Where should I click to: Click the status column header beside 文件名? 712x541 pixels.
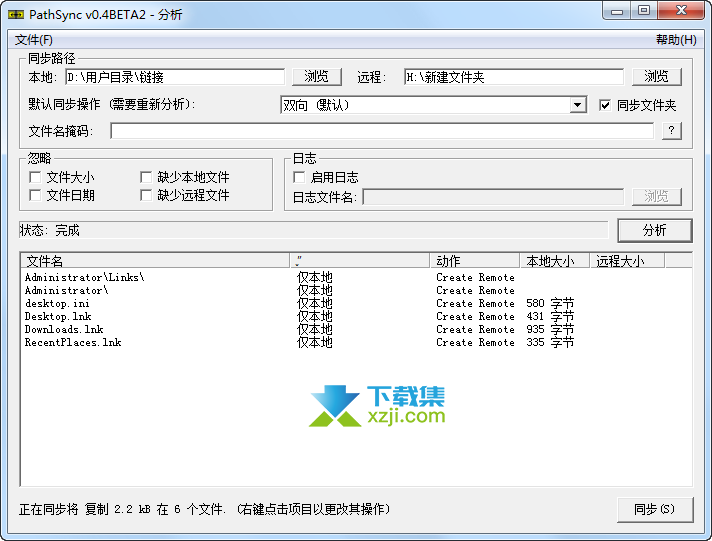(x=360, y=261)
